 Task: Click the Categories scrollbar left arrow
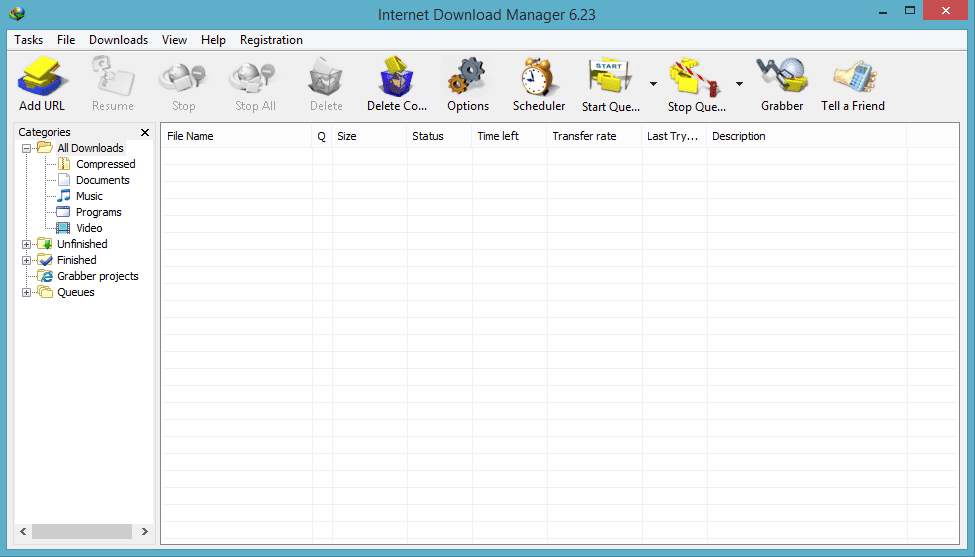pyautogui.click(x=23, y=532)
